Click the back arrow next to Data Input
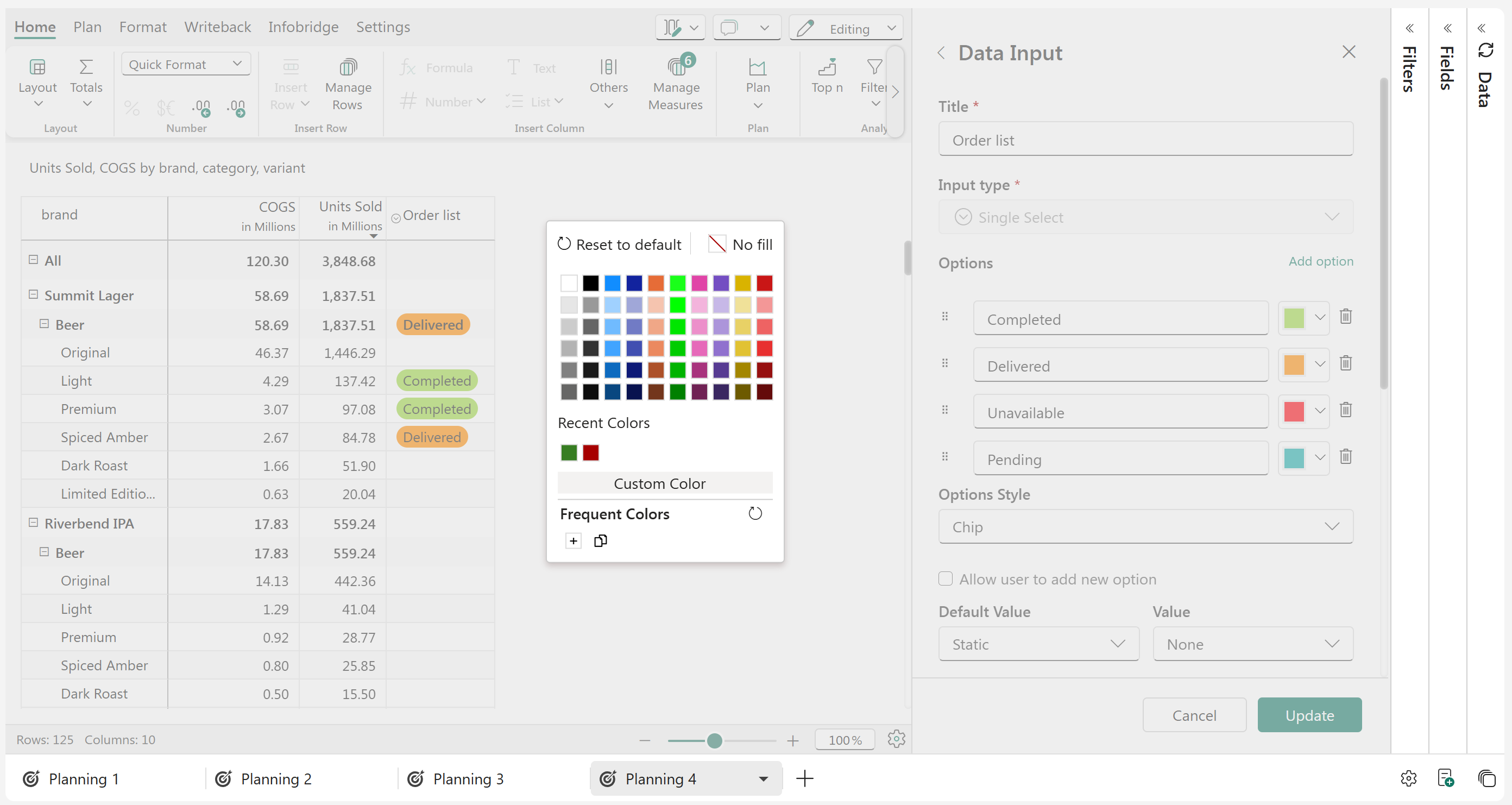This screenshot has width=1512, height=805. point(941,53)
